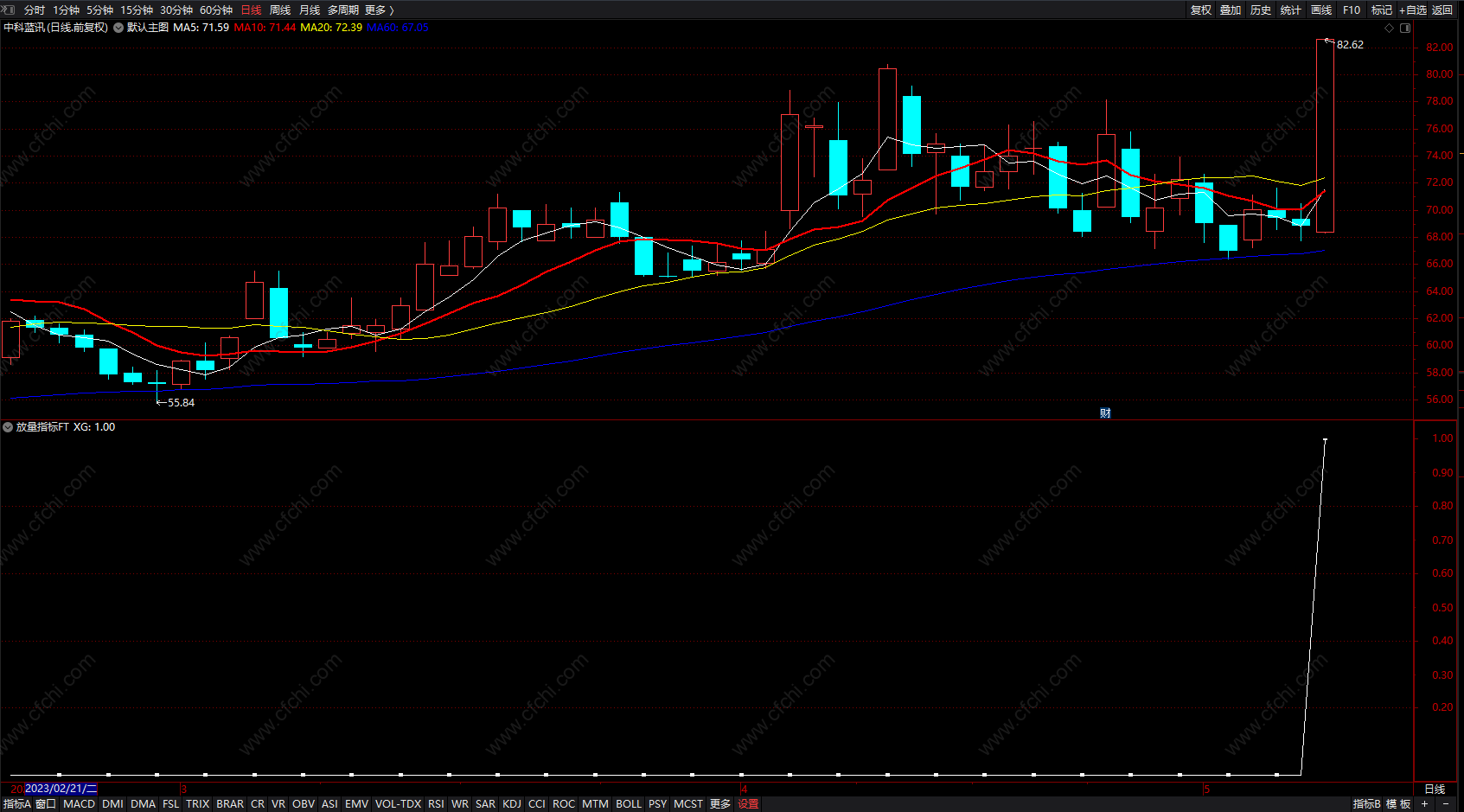1464x812 pixels.
Task: Switch indicator to CCI
Action: click(x=537, y=804)
